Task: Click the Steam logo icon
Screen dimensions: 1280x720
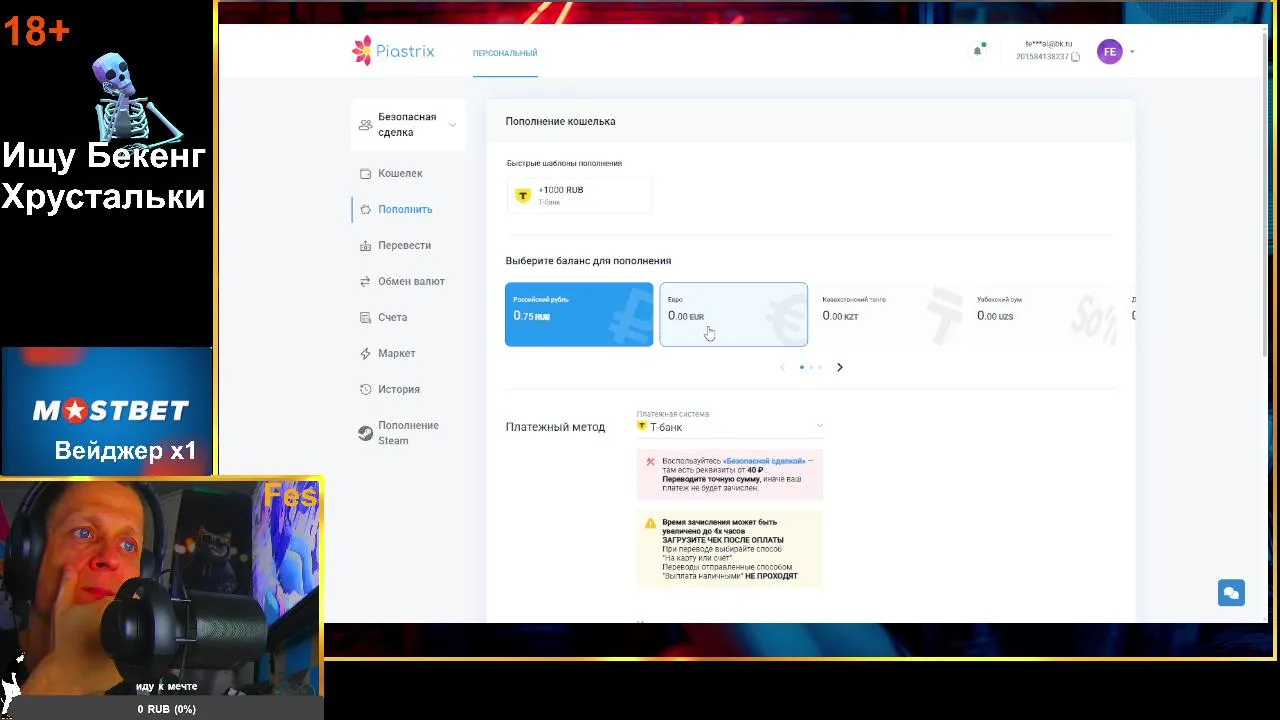Action: click(x=366, y=433)
